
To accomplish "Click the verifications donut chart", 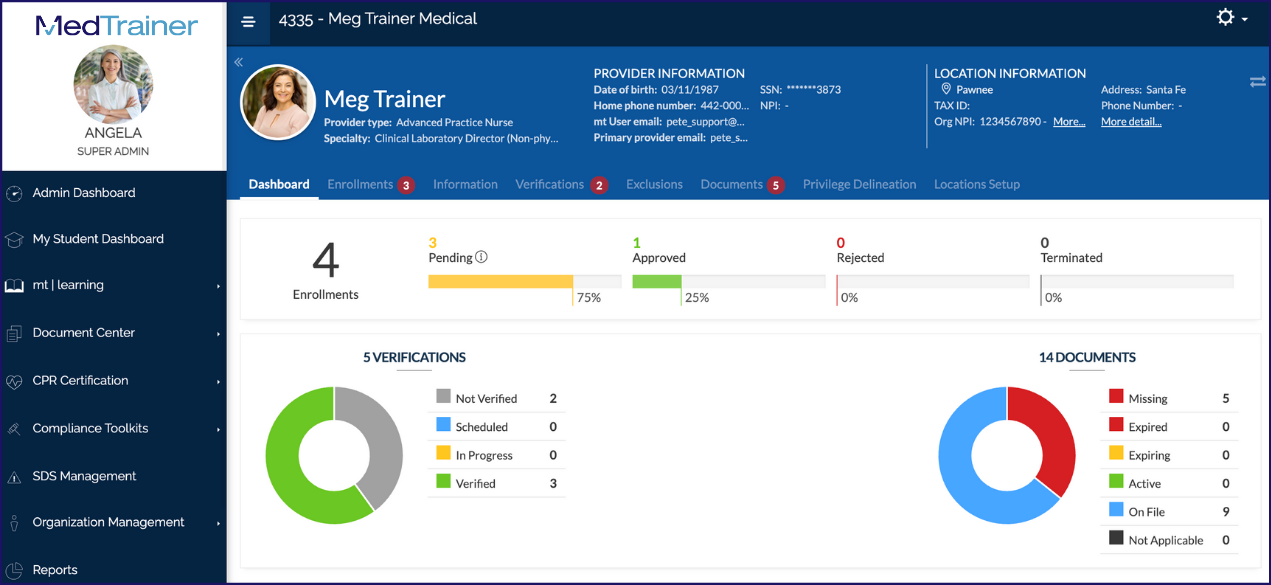I will (334, 455).
